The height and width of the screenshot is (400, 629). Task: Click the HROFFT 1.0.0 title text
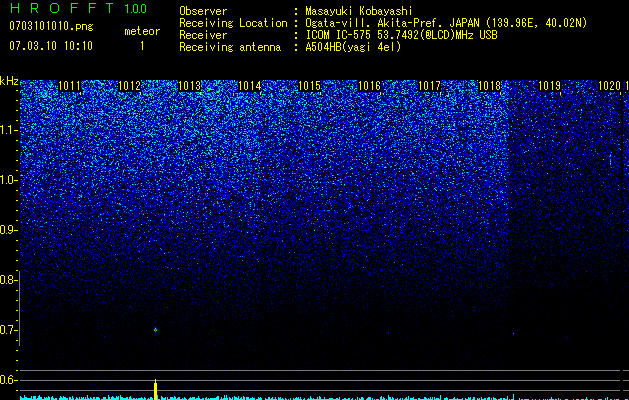(78, 8)
